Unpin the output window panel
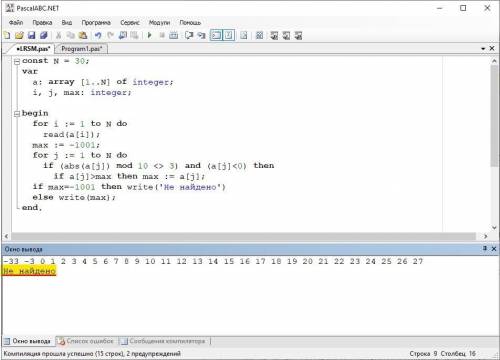Image resolution: width=500 pixels, height=360 pixels. click(485, 249)
